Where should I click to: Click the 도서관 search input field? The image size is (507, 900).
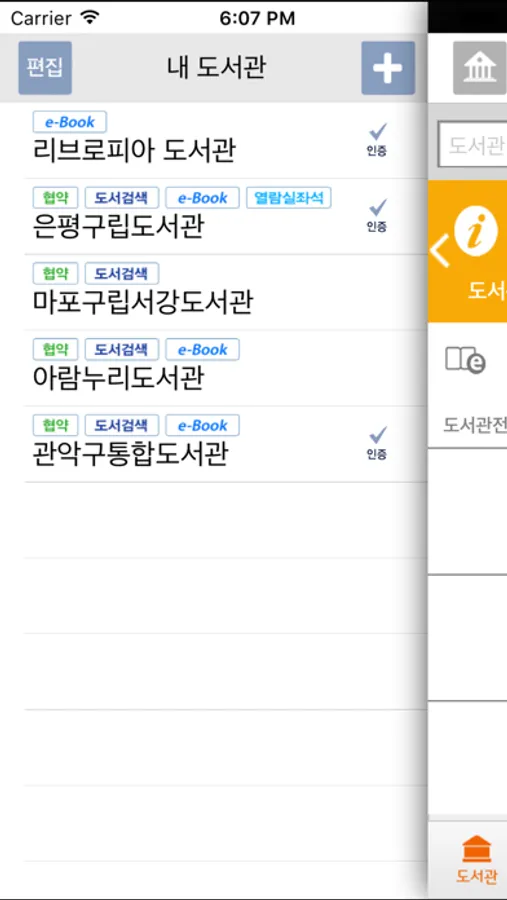coord(473,145)
